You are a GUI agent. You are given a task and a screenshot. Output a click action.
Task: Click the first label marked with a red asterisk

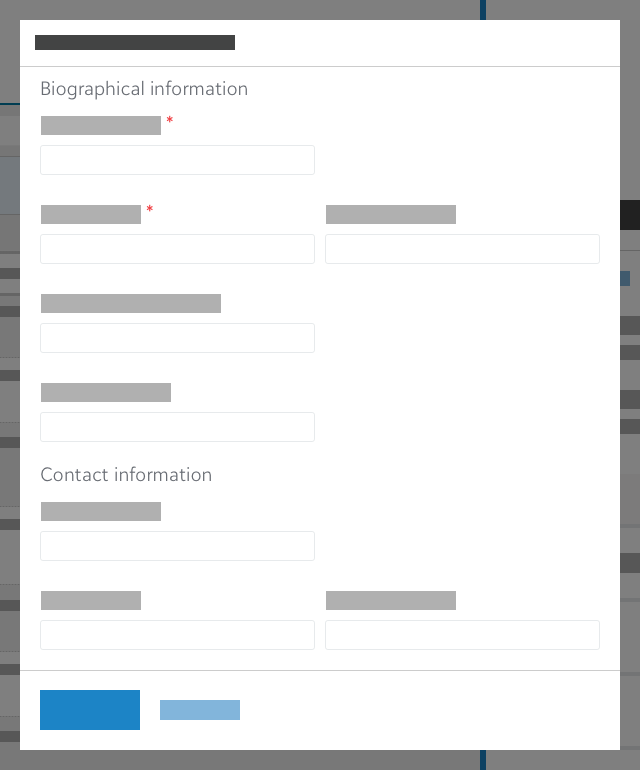[101, 125]
